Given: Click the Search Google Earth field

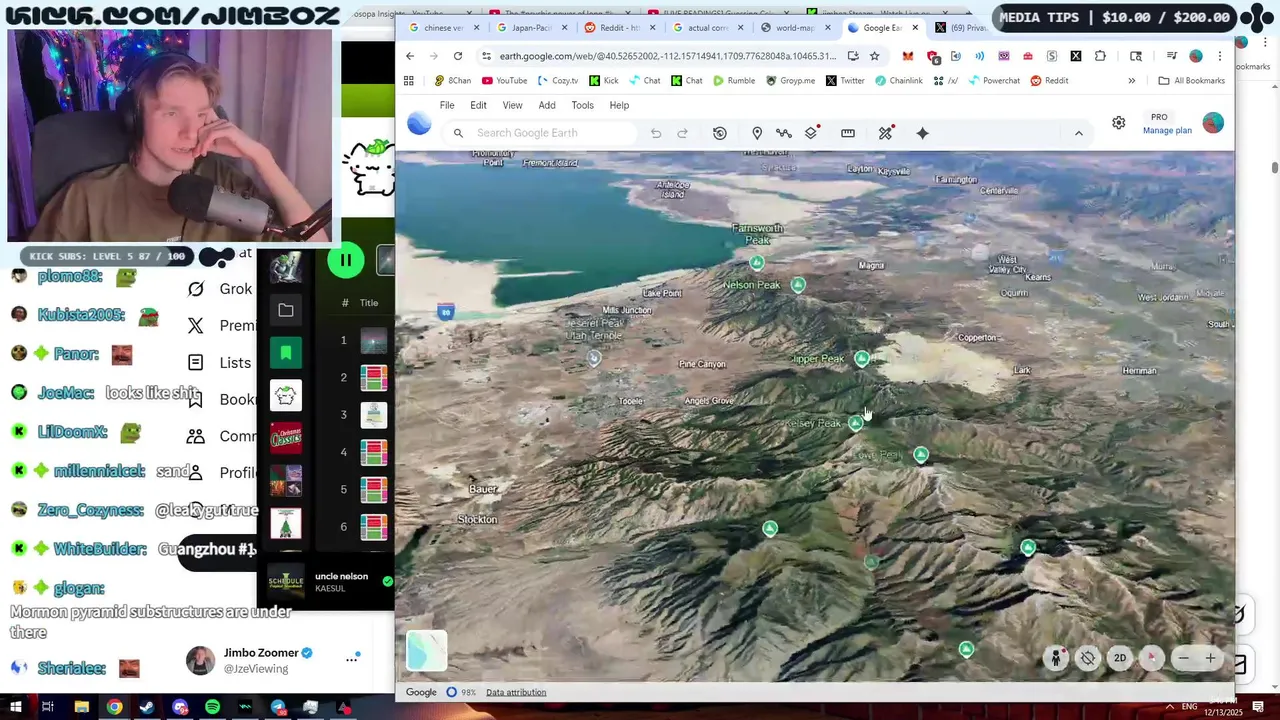Looking at the screenshot, I should [x=540, y=133].
